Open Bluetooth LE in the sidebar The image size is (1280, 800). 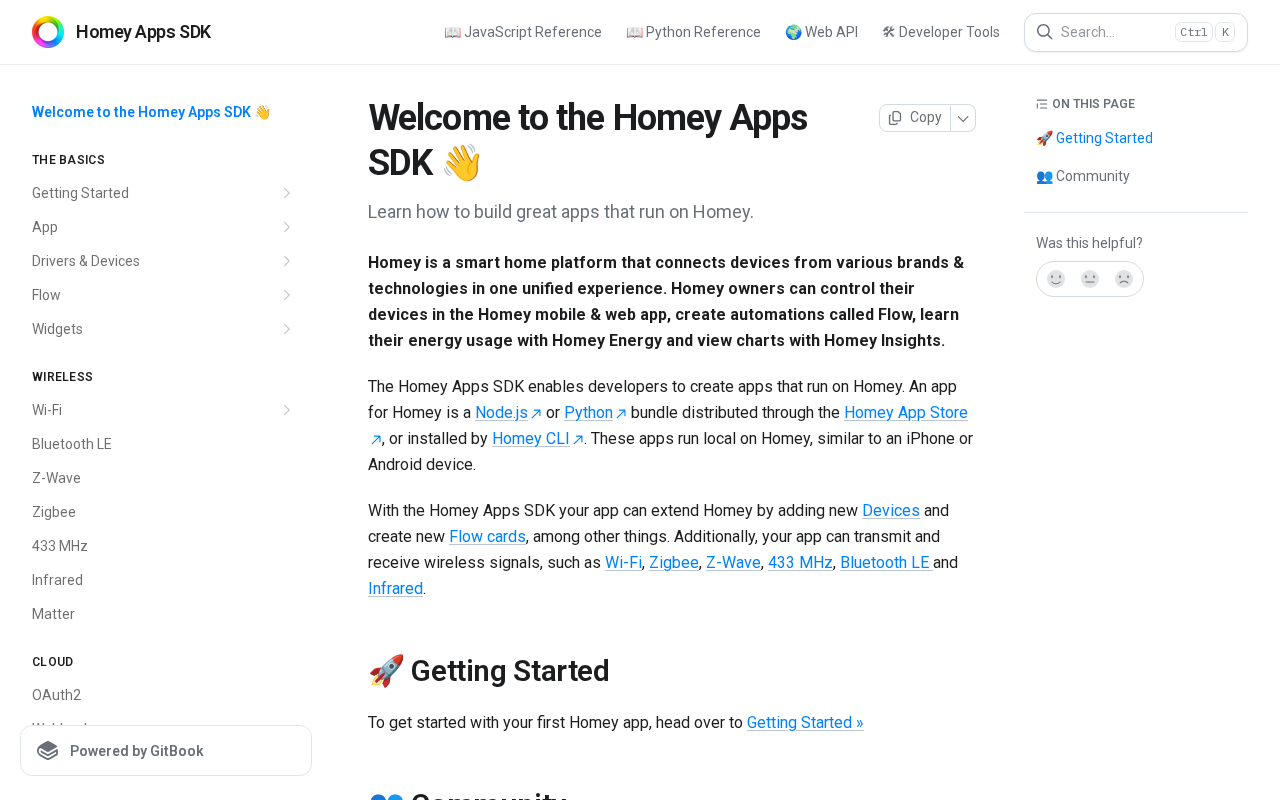coord(72,444)
